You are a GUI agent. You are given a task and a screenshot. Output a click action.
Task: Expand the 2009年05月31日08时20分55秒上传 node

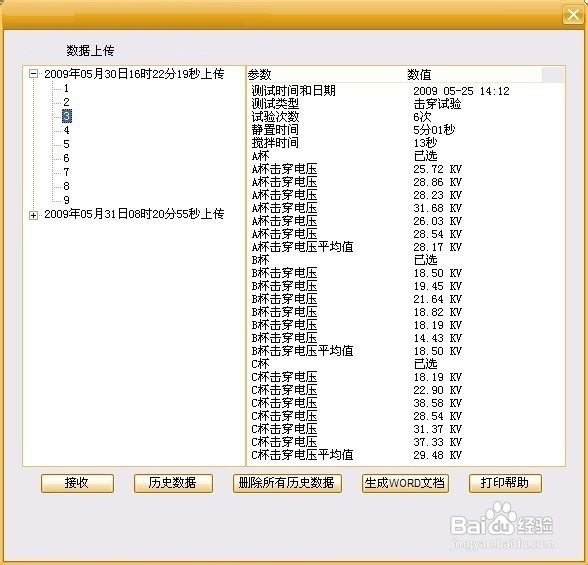(x=33, y=215)
